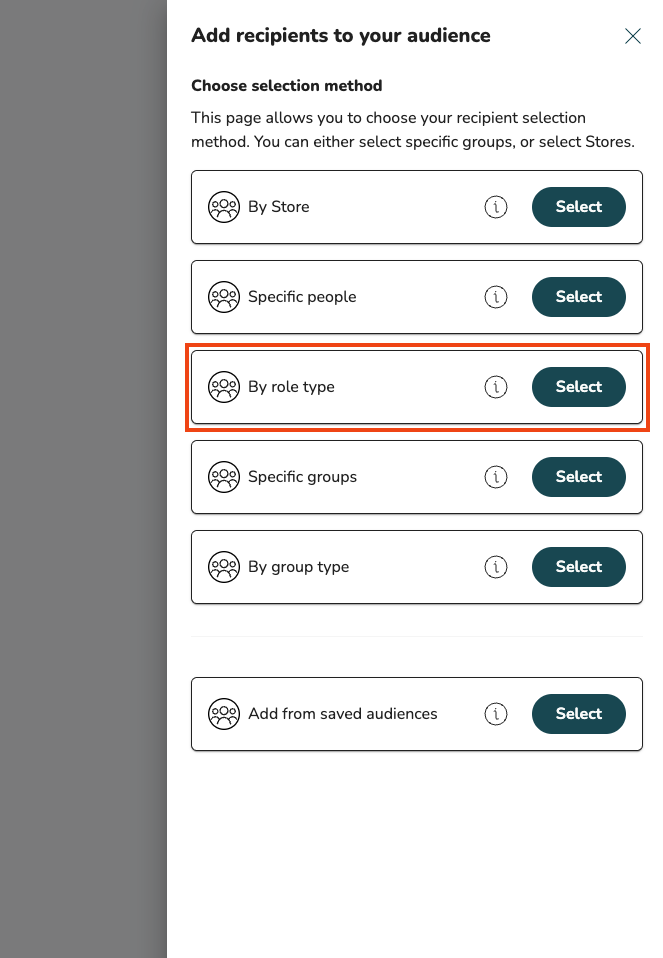Select the By Store method
This screenshot has width=663, height=958.
tap(578, 207)
